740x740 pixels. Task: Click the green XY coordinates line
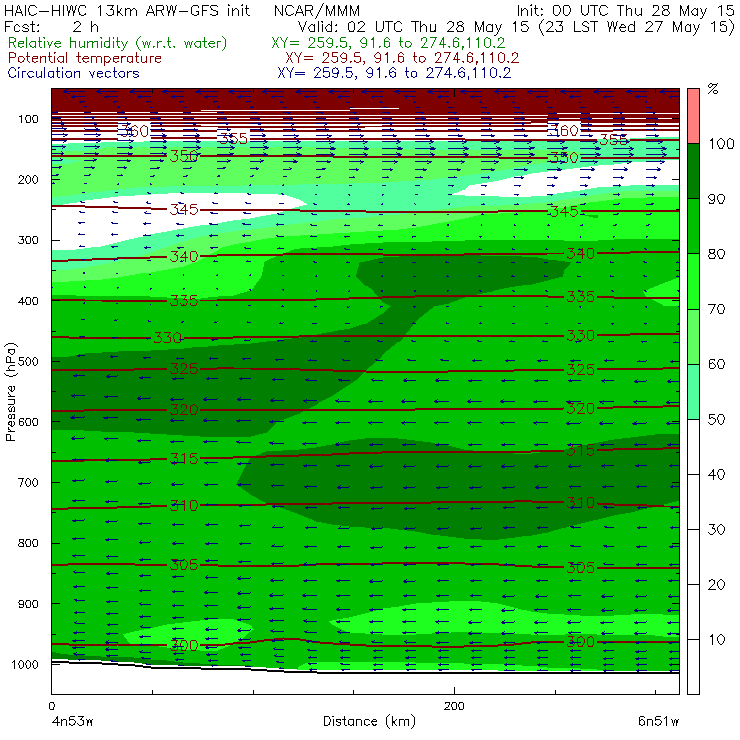pos(388,43)
